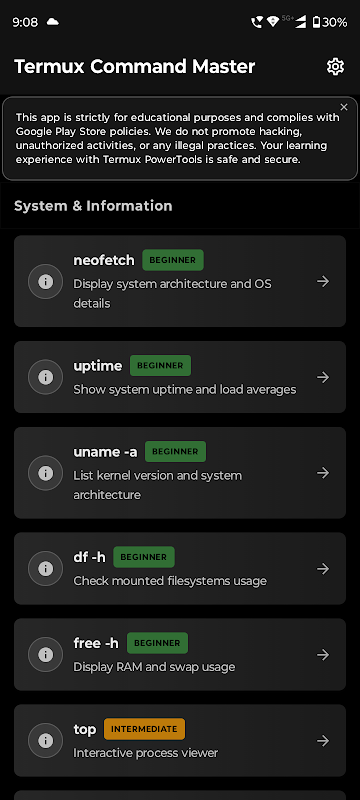Select the top command title

[85, 730]
